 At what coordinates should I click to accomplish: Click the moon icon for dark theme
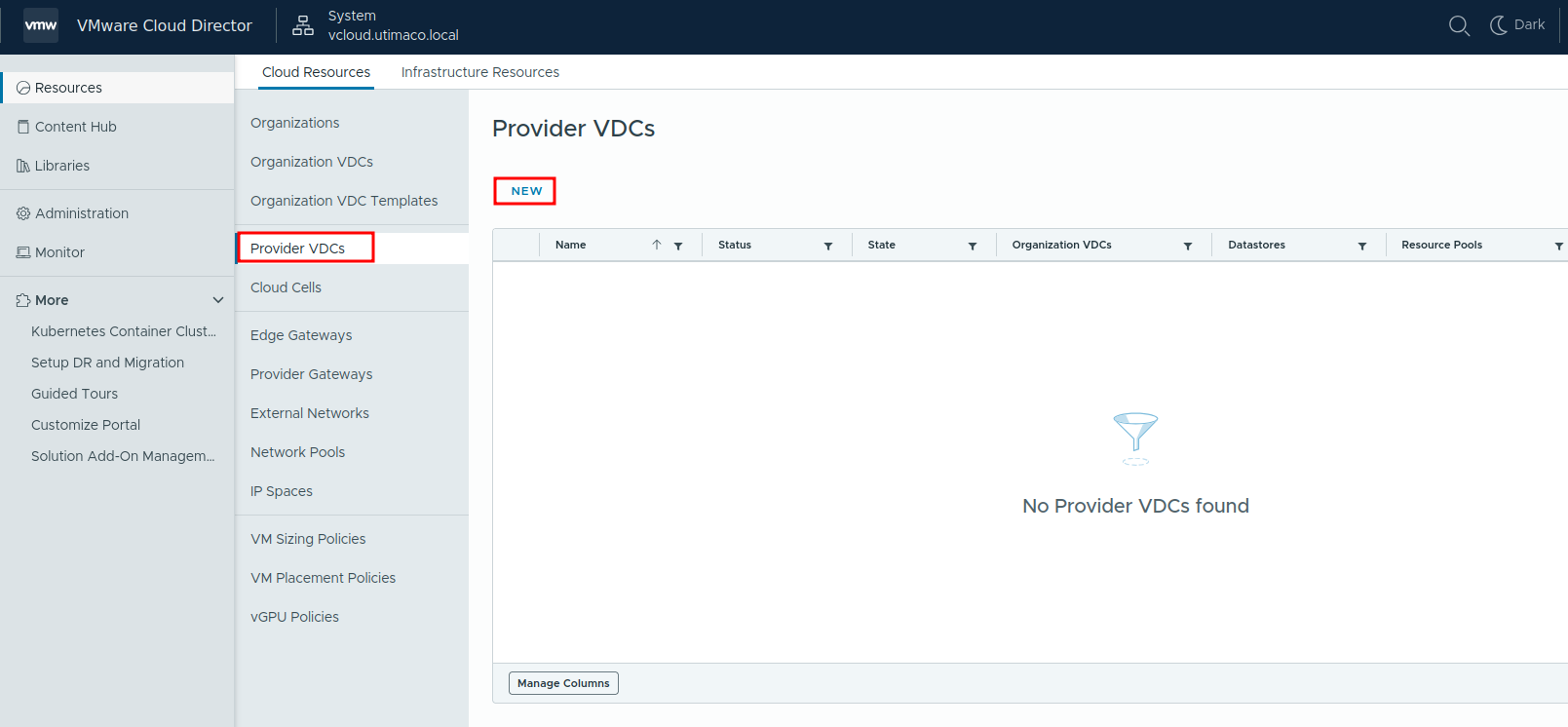click(1499, 25)
